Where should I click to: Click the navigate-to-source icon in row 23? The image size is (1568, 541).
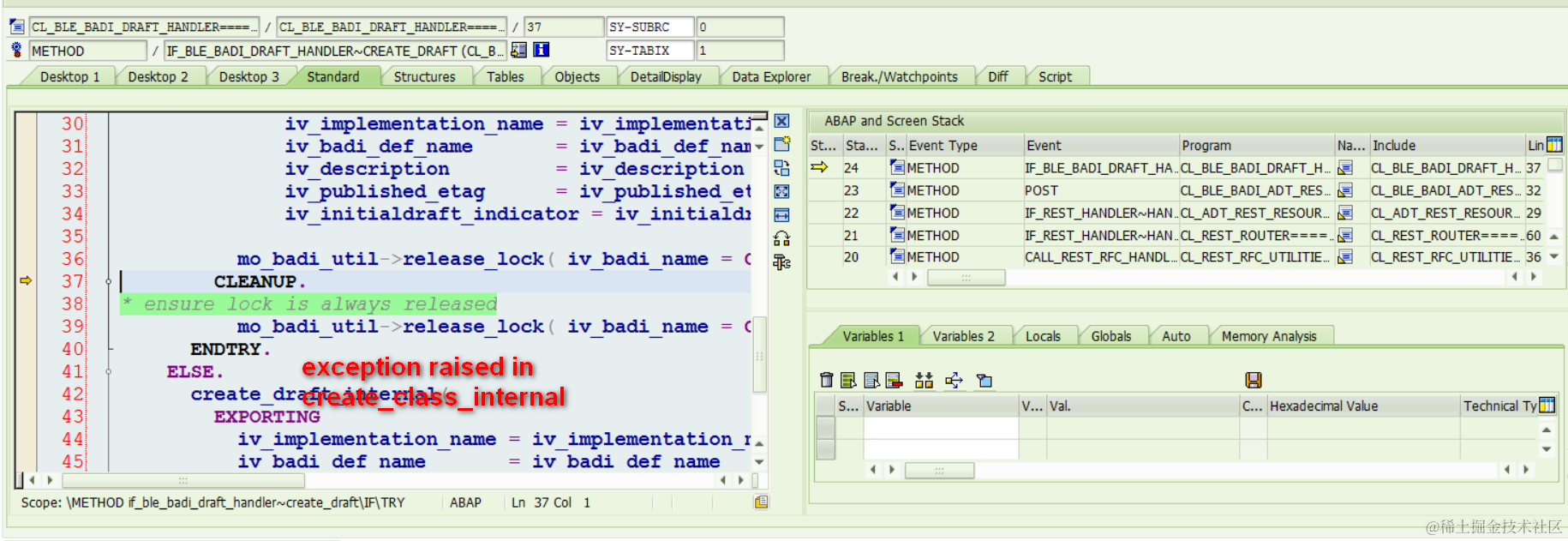1345,190
